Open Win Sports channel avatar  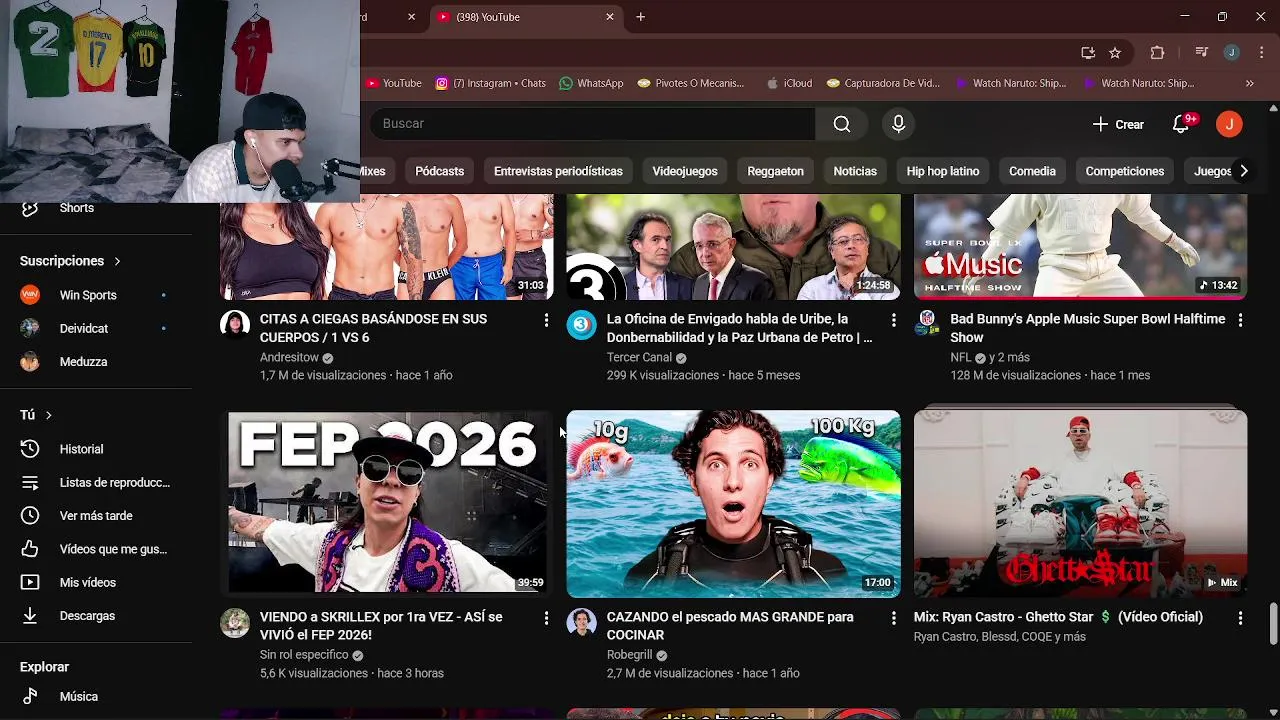tap(30, 295)
